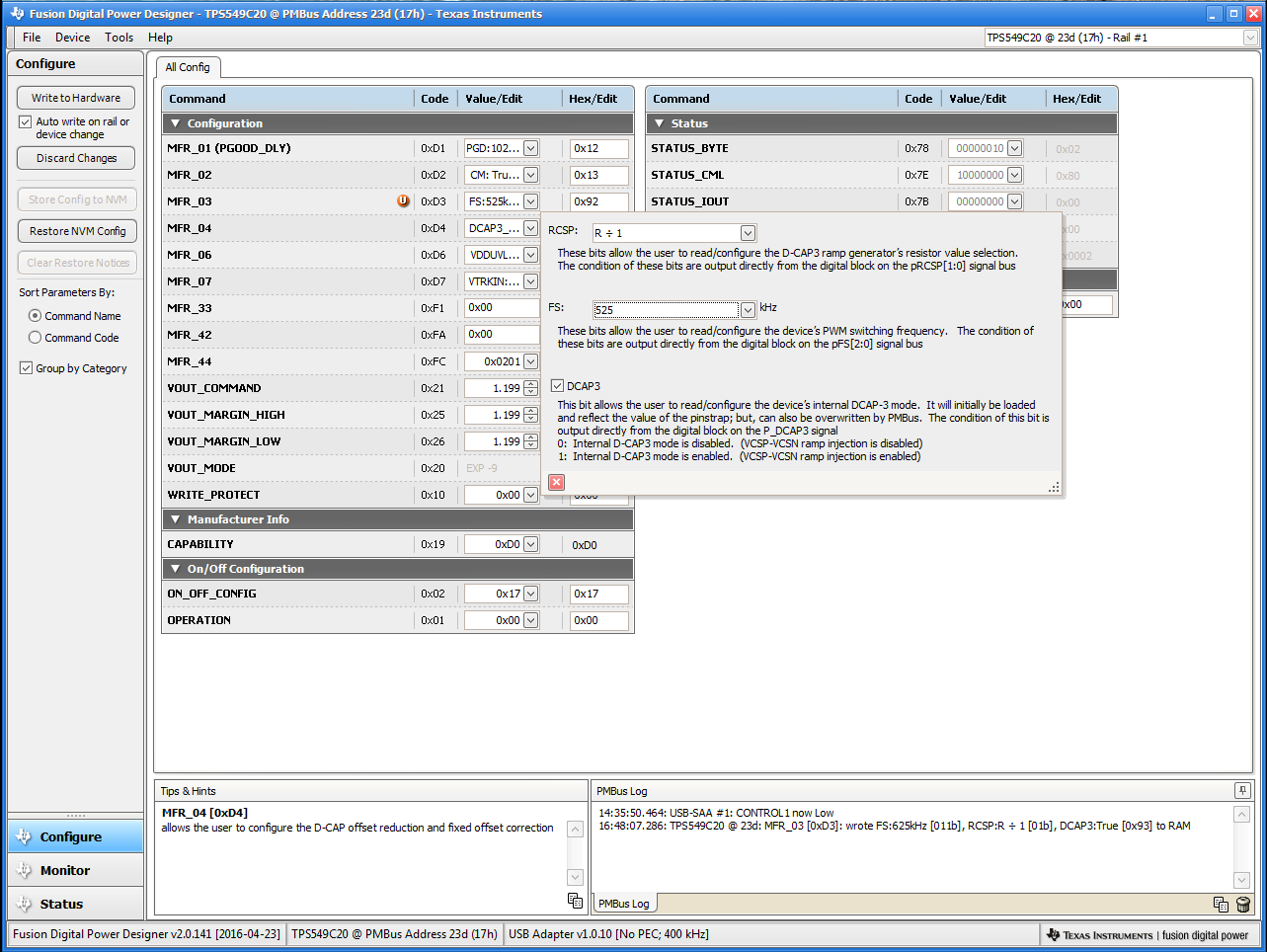Click the Restore NVM Config button
The image size is (1267, 952).
click(77, 231)
